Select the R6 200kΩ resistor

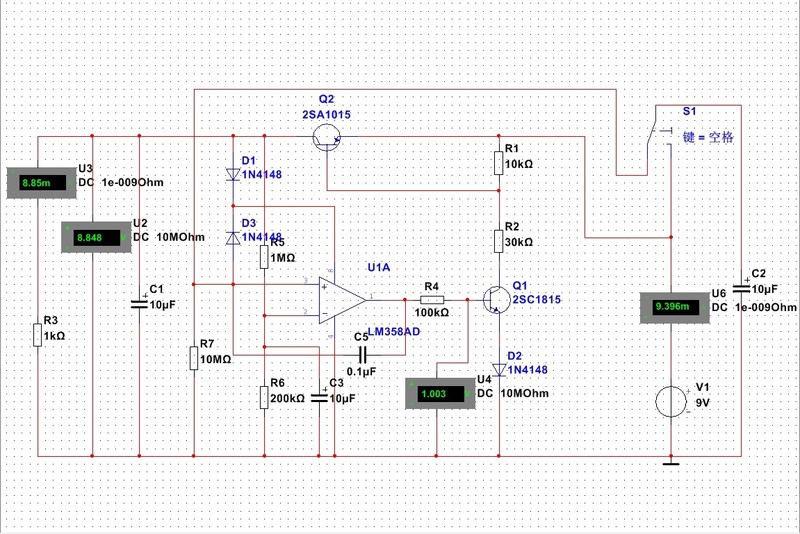(263, 397)
